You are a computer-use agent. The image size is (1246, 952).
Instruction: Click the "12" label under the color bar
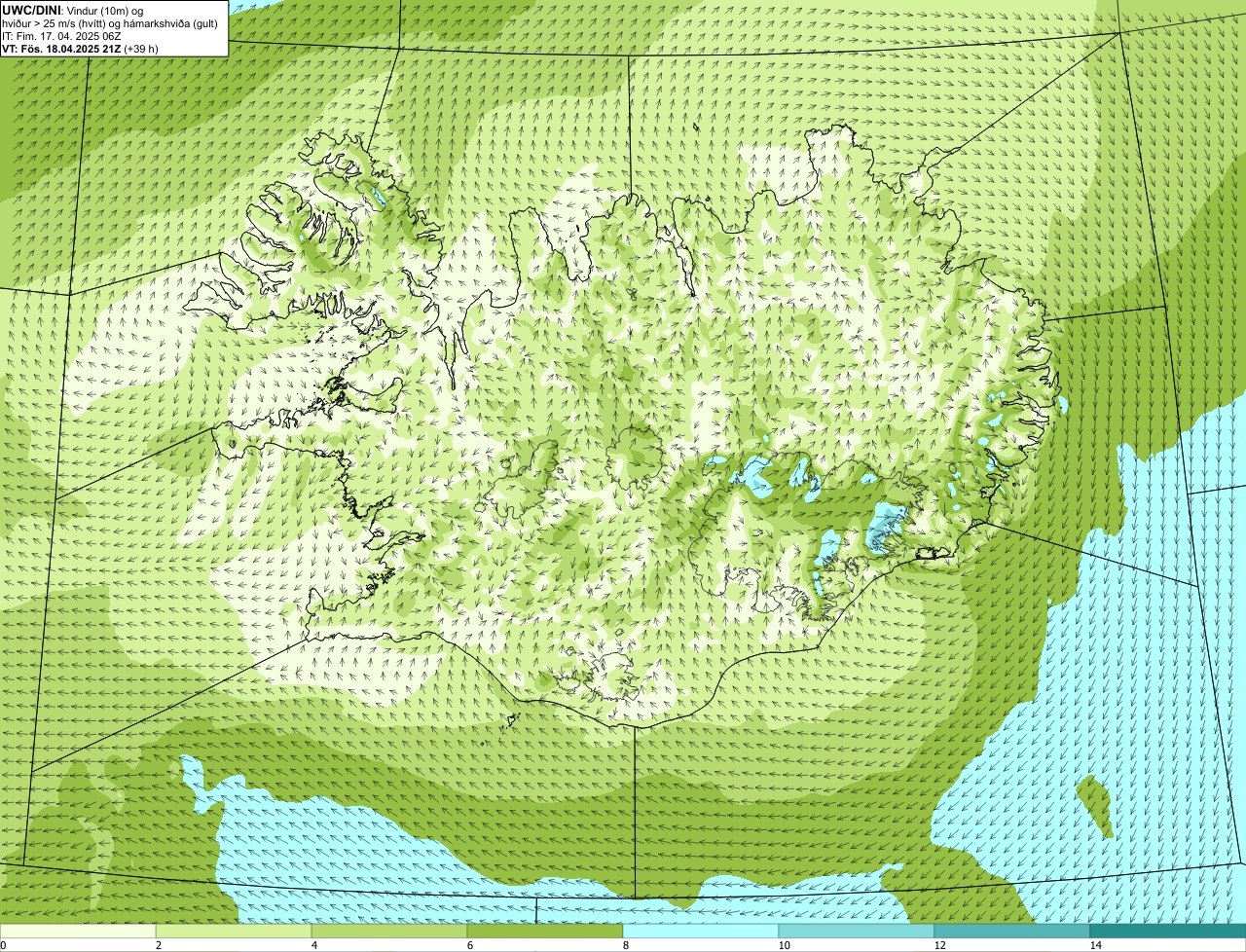click(939, 945)
